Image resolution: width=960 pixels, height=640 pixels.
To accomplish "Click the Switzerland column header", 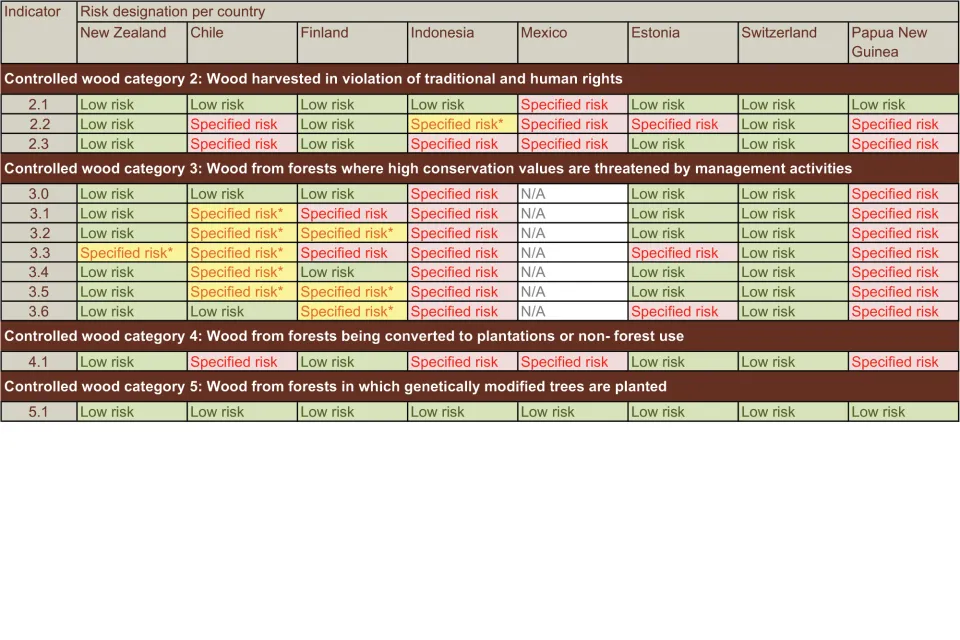I will coord(791,42).
